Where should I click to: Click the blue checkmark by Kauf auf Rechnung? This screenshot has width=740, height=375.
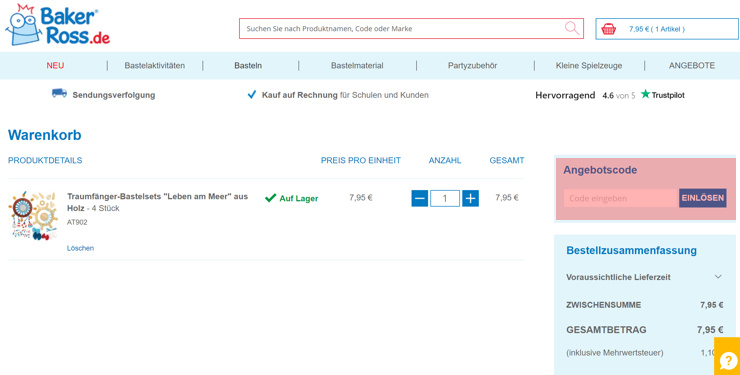252,95
